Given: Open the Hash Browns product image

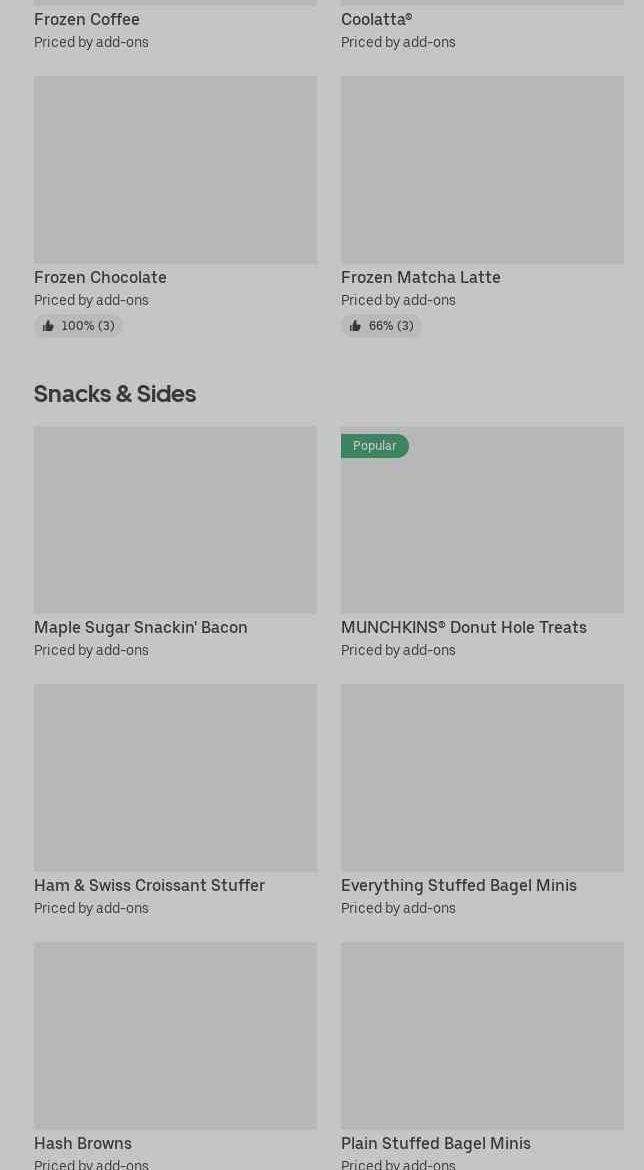Looking at the screenshot, I should [x=175, y=1035].
